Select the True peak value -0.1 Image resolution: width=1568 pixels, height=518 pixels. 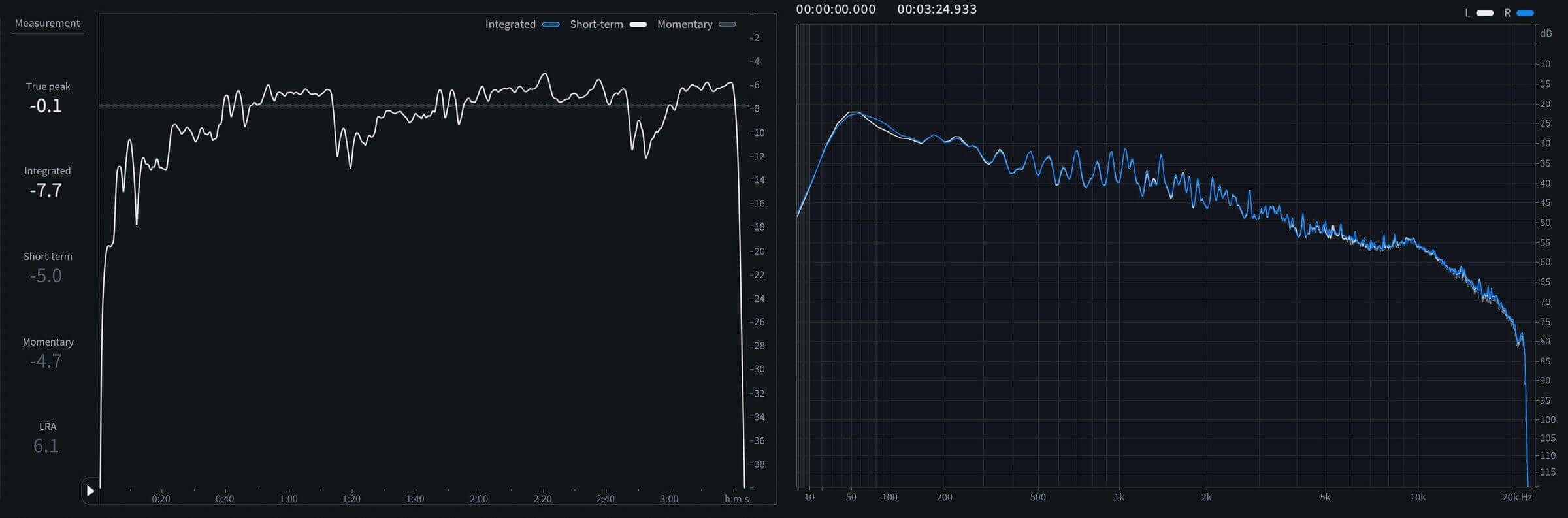46,106
